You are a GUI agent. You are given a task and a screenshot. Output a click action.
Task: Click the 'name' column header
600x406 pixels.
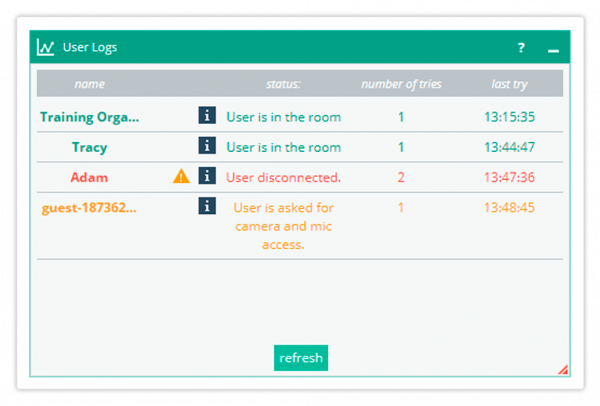(x=90, y=84)
